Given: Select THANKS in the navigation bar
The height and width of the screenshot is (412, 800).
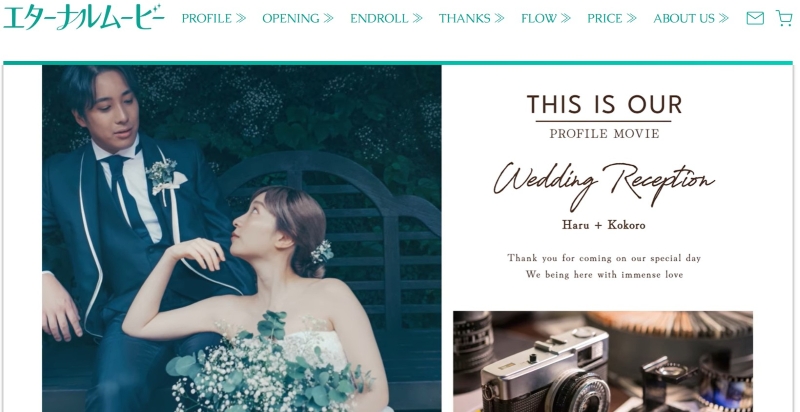Looking at the screenshot, I should point(464,18).
